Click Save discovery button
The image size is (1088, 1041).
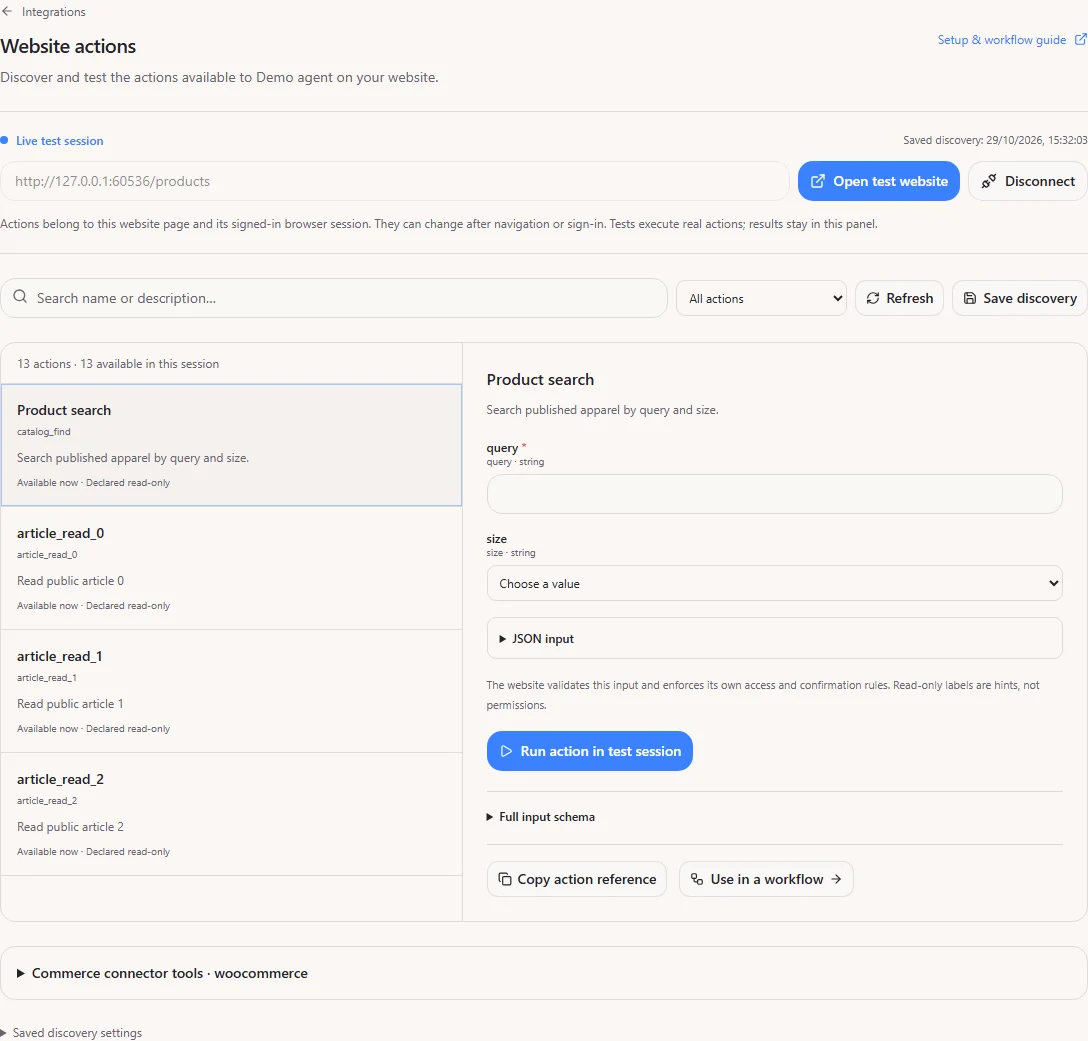pyautogui.click(x=1020, y=298)
